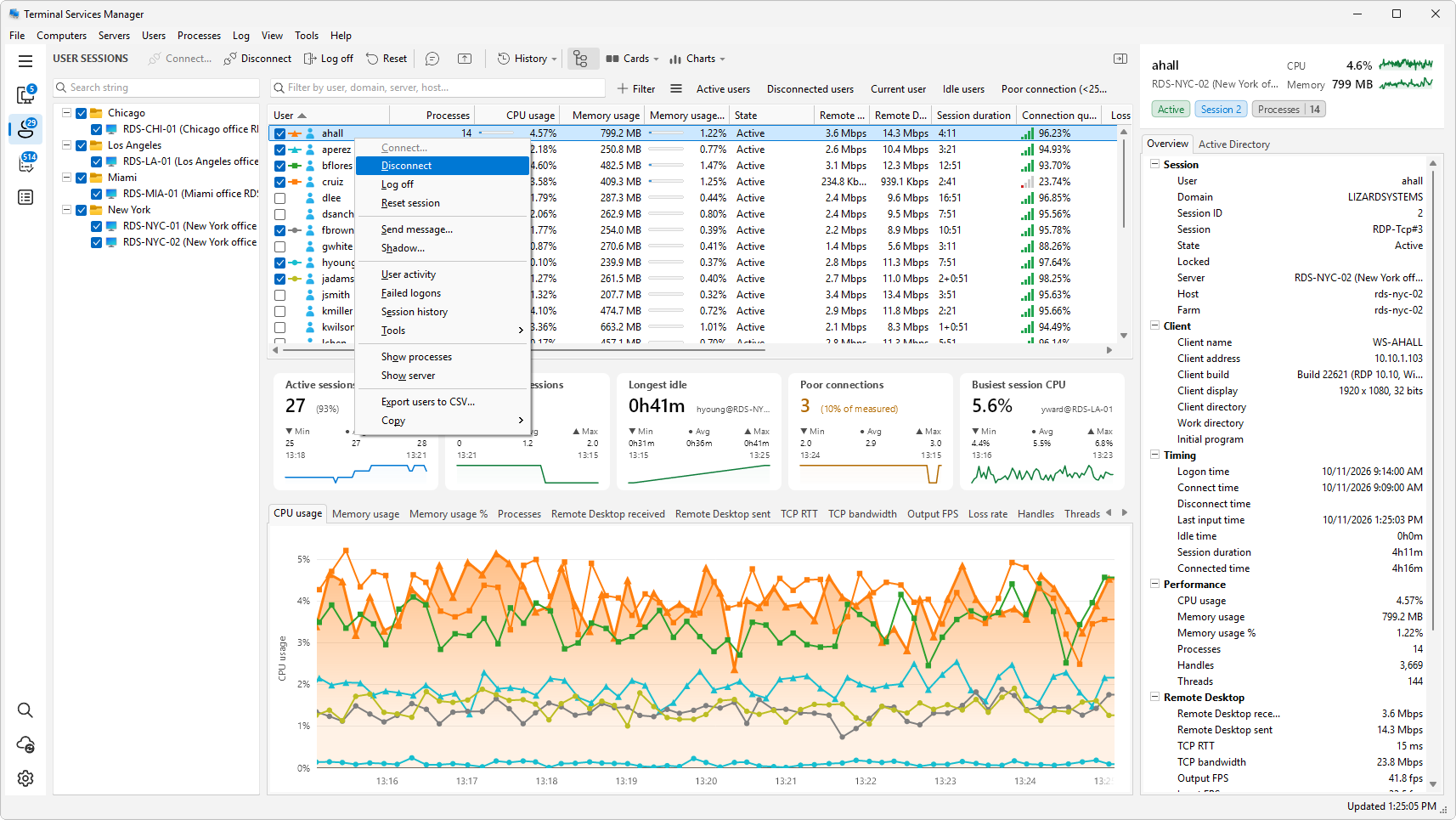
Task: Uncheck the RDS-LA-01 server checkbox
Action: tap(97, 161)
